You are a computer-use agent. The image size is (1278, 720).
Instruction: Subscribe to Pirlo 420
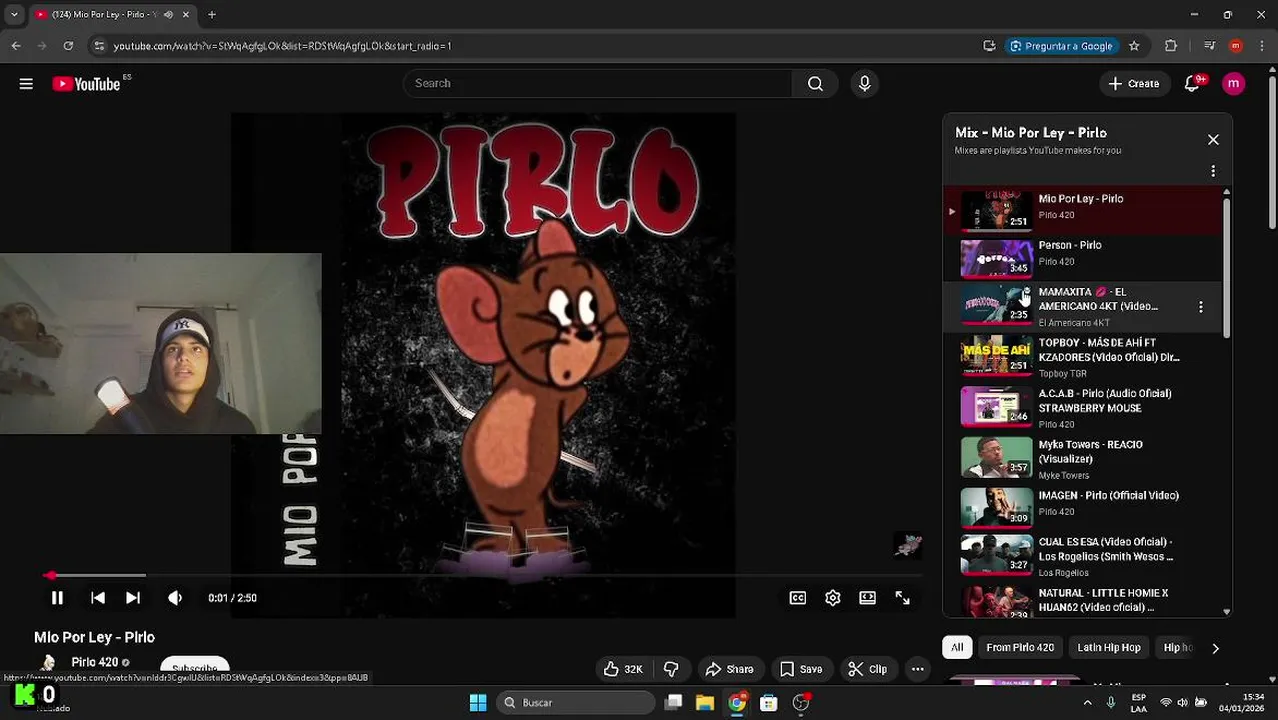point(195,668)
